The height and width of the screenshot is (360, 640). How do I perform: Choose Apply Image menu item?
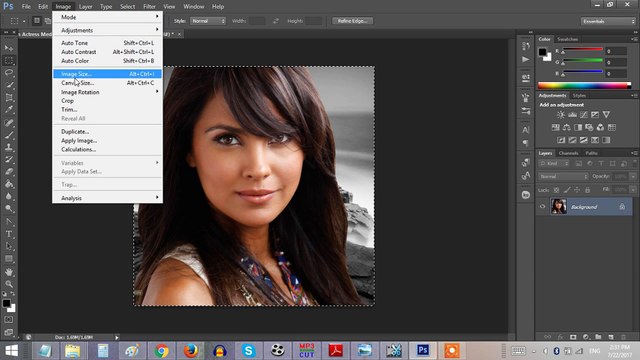pos(108,140)
